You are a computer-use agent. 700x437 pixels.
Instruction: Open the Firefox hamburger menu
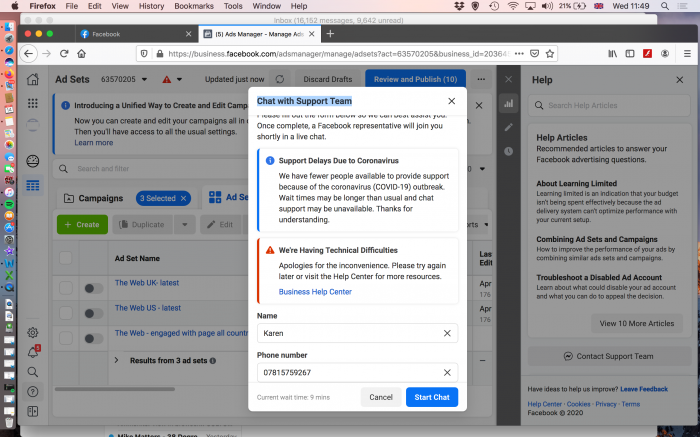click(x=687, y=54)
